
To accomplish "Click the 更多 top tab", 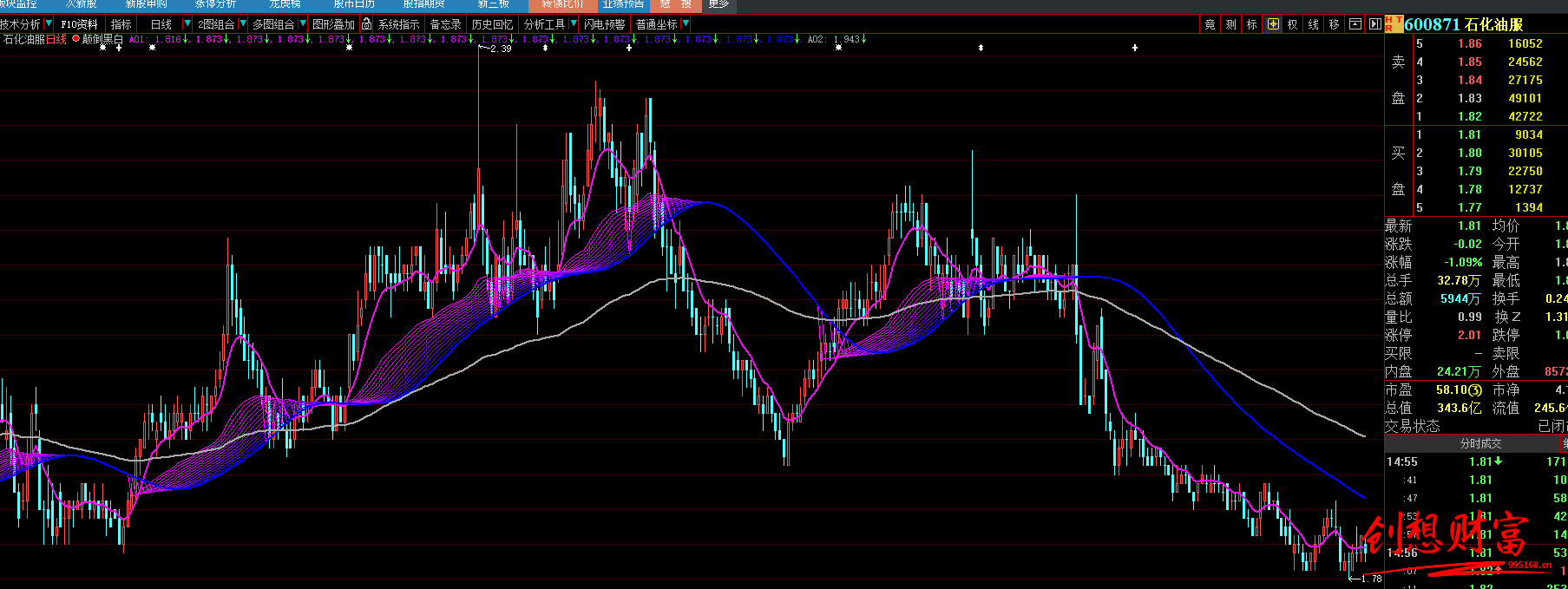I will tap(719, 4).
